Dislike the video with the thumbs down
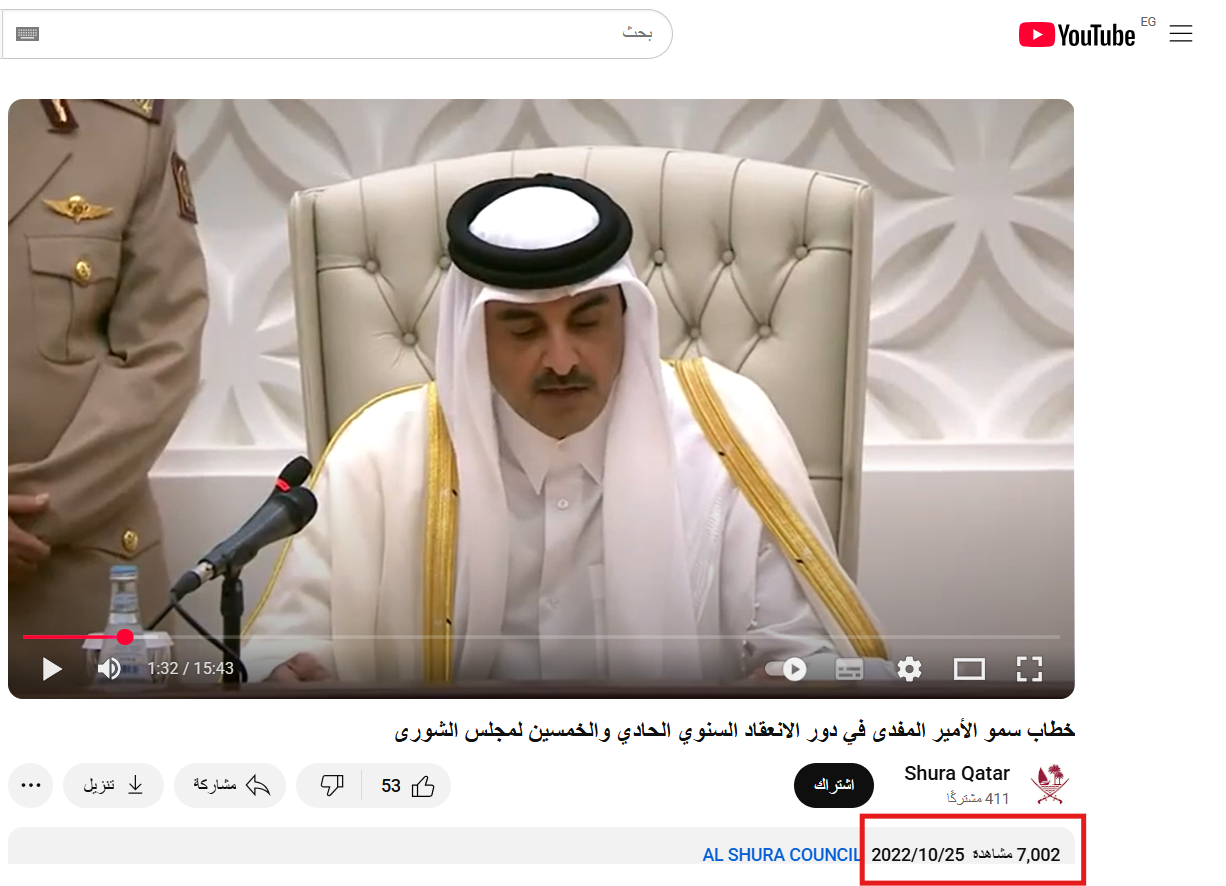 [333, 785]
